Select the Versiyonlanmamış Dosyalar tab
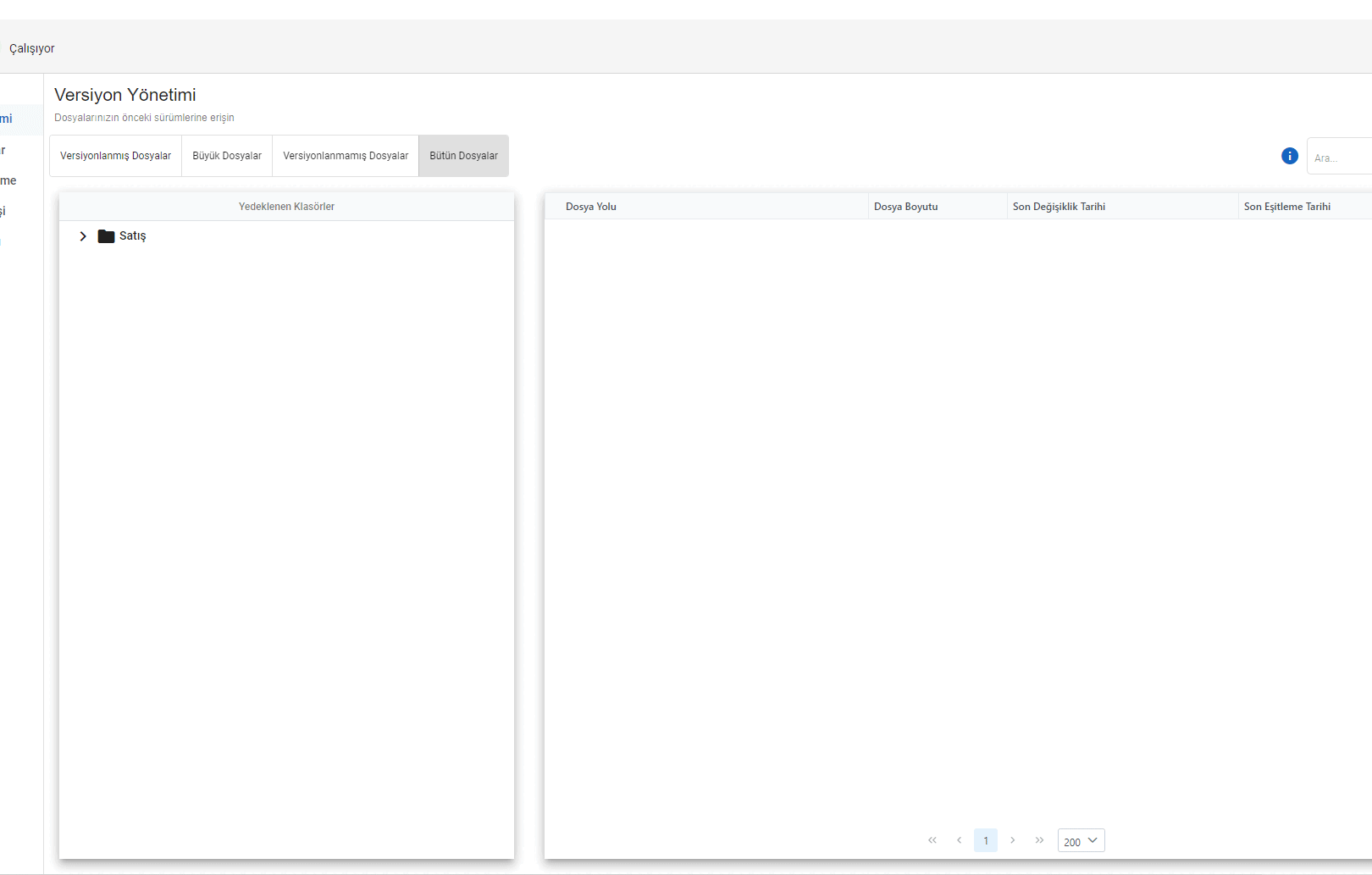This screenshot has width=1372, height=875. coord(346,156)
